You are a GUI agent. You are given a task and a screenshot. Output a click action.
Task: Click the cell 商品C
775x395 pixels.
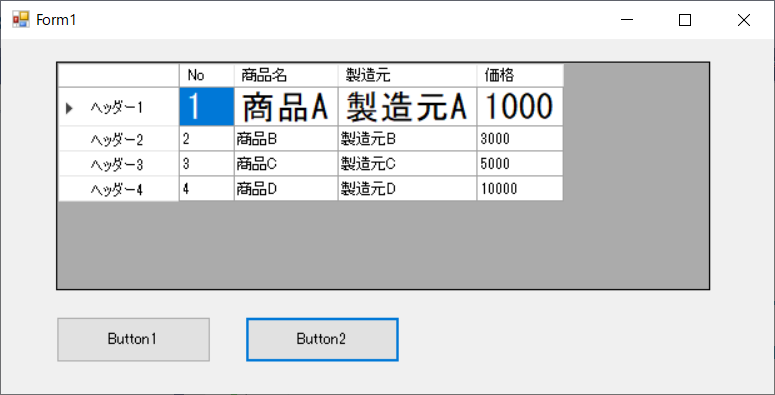click(x=286, y=164)
